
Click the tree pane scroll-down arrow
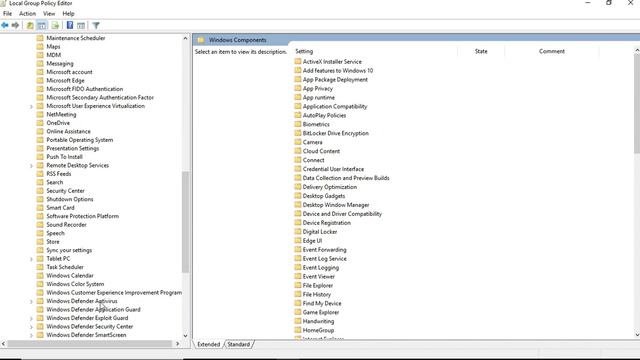pos(185,336)
